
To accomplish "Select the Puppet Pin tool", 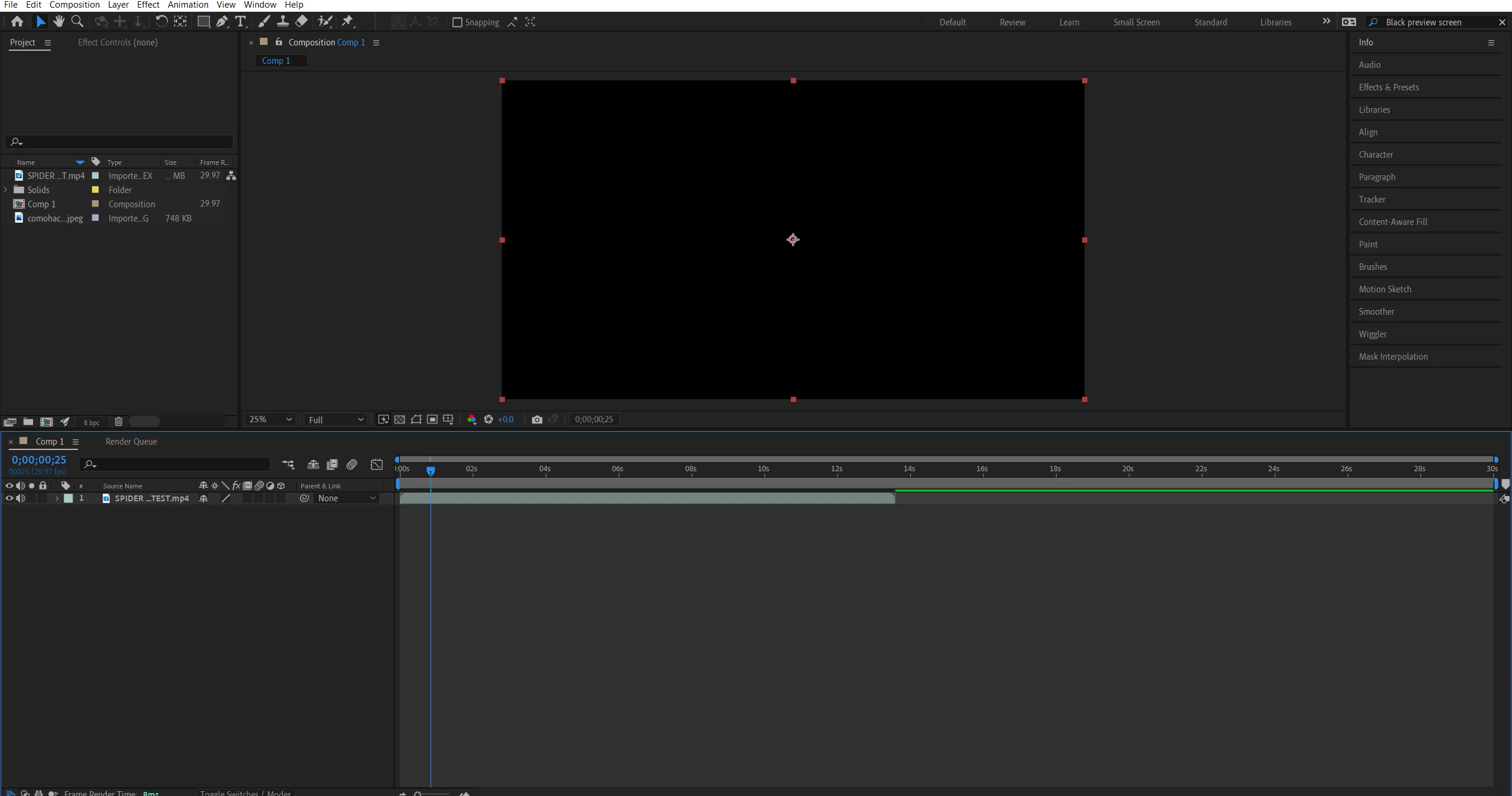I will click(348, 22).
